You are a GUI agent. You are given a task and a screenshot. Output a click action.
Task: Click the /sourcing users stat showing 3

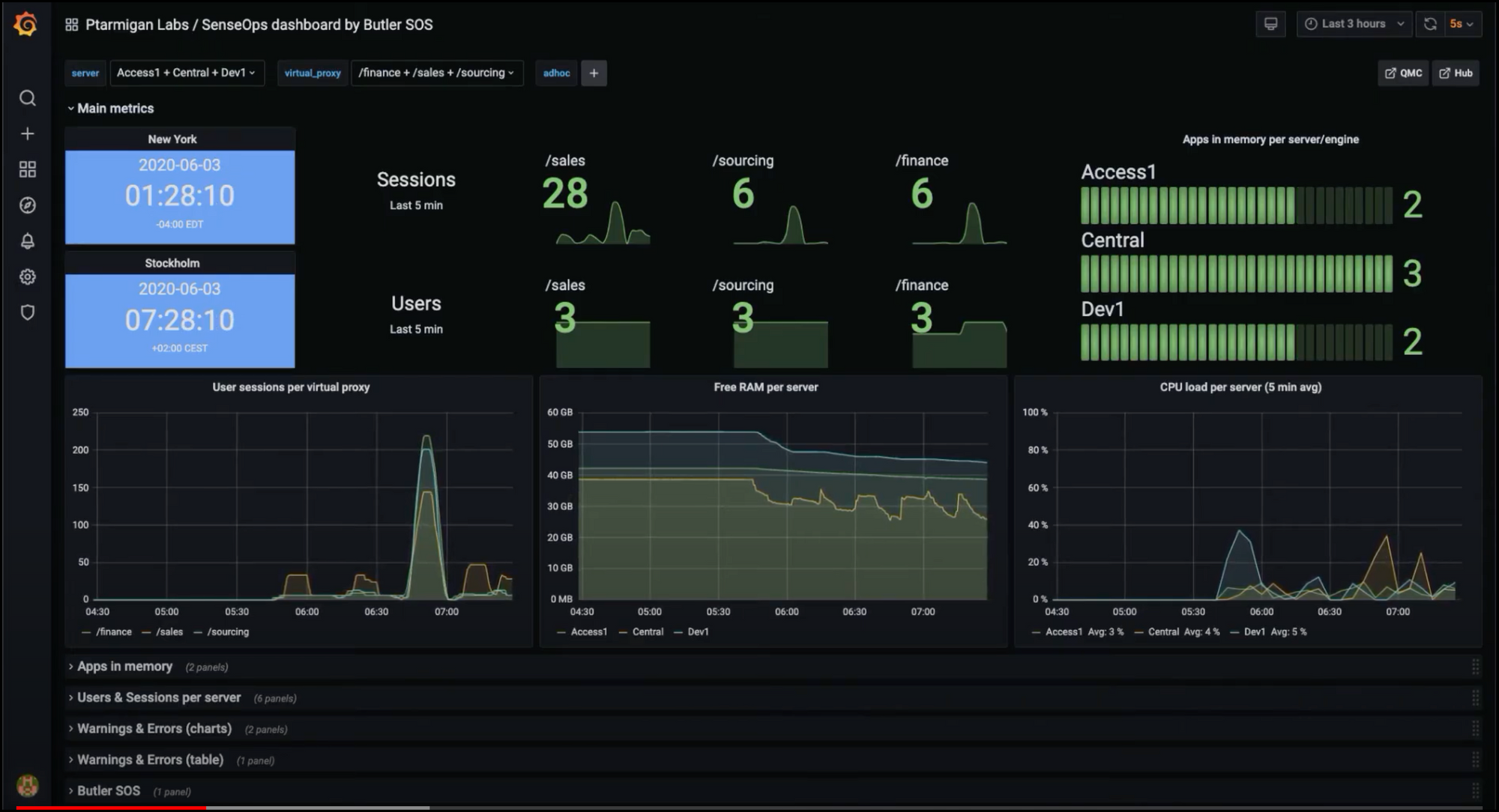[x=743, y=318]
